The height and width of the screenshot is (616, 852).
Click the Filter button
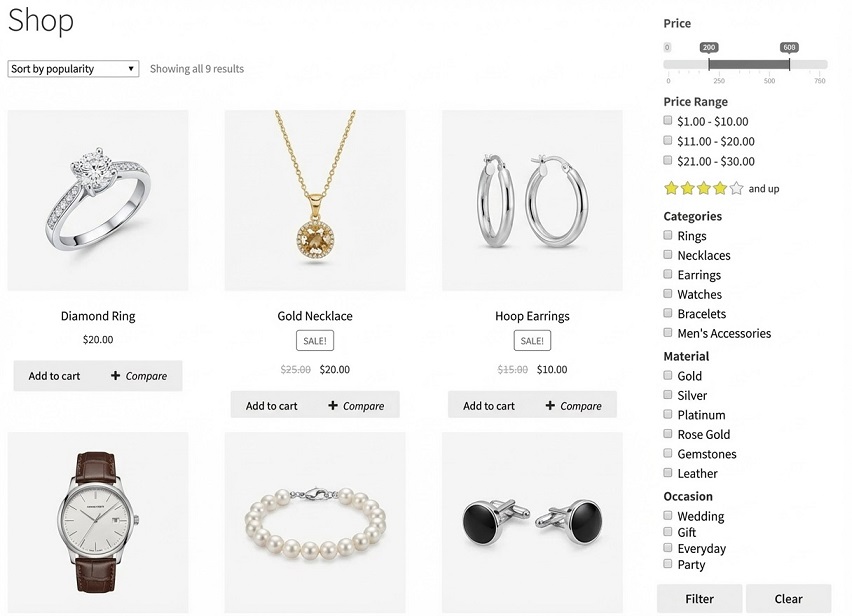699,598
